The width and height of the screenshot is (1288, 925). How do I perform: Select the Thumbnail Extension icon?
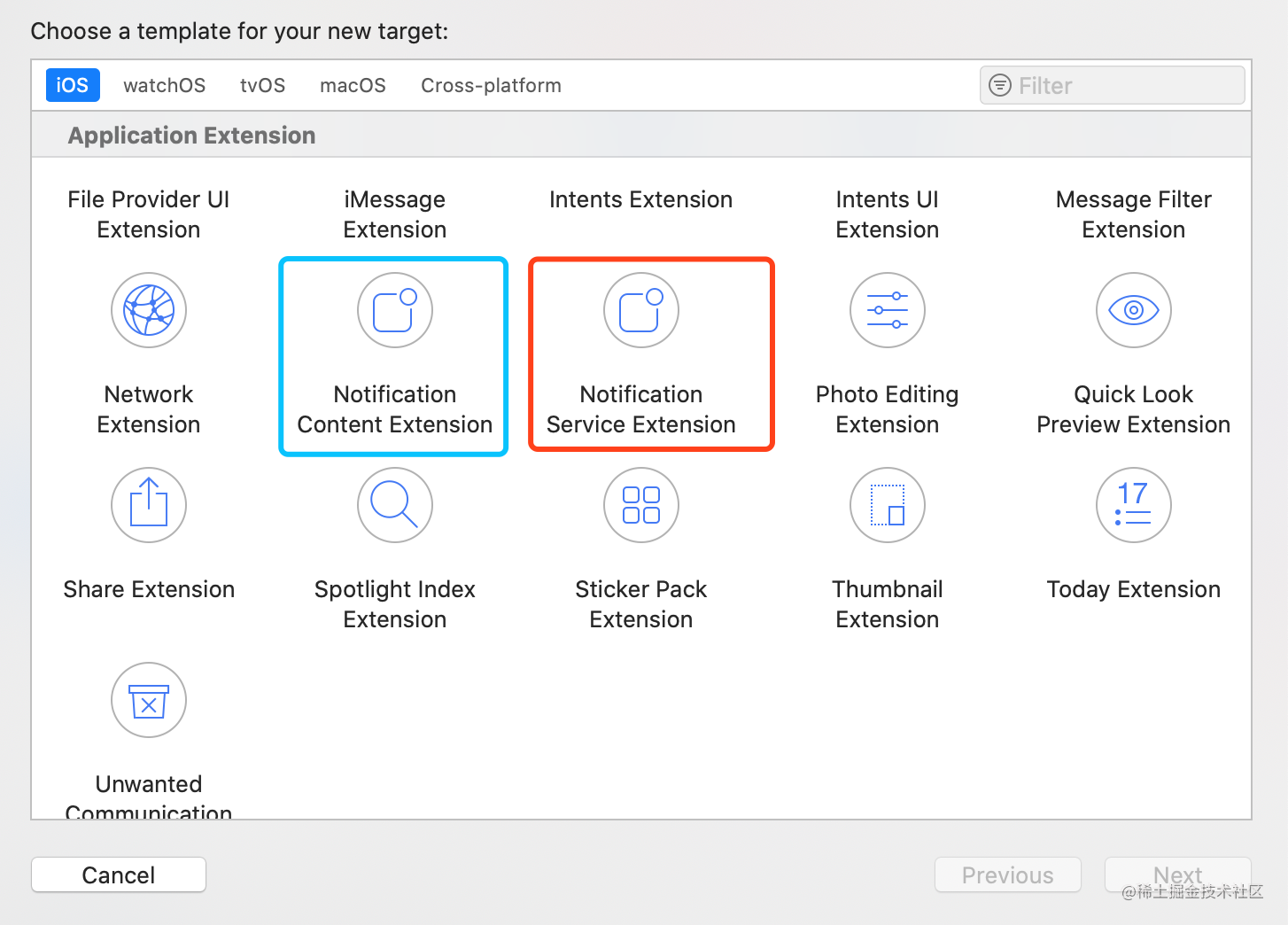pyautogui.click(x=888, y=505)
